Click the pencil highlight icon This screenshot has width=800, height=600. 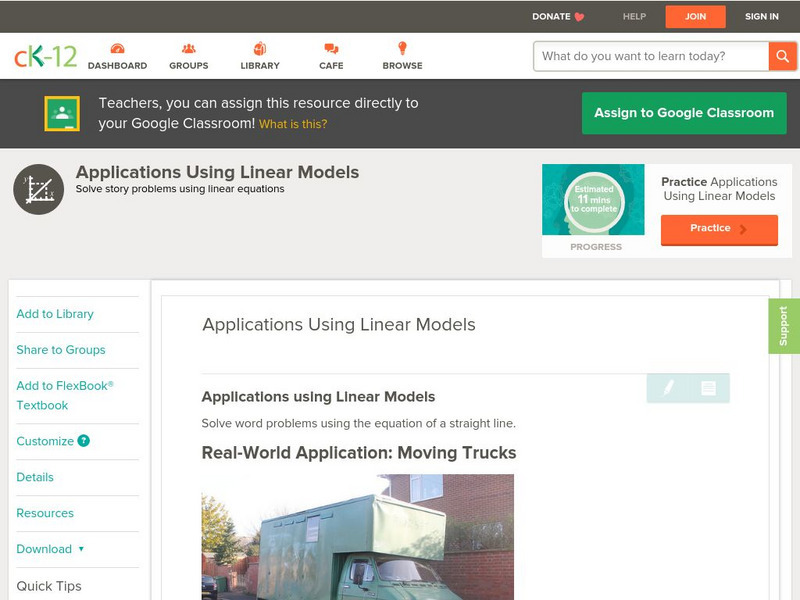[x=668, y=388]
